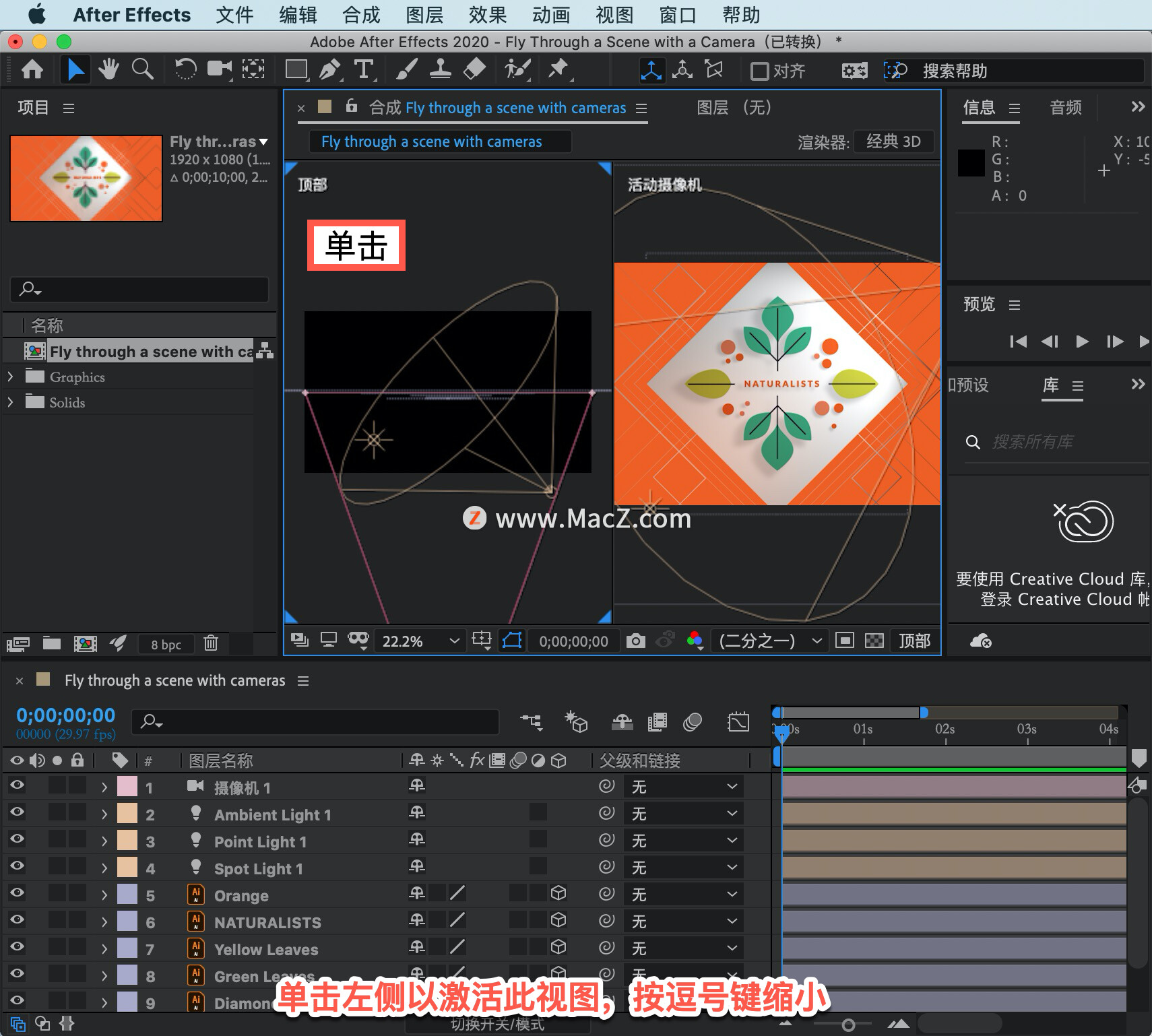1152x1036 pixels.
Task: Expand the Graphics folder
Action: click(x=11, y=377)
